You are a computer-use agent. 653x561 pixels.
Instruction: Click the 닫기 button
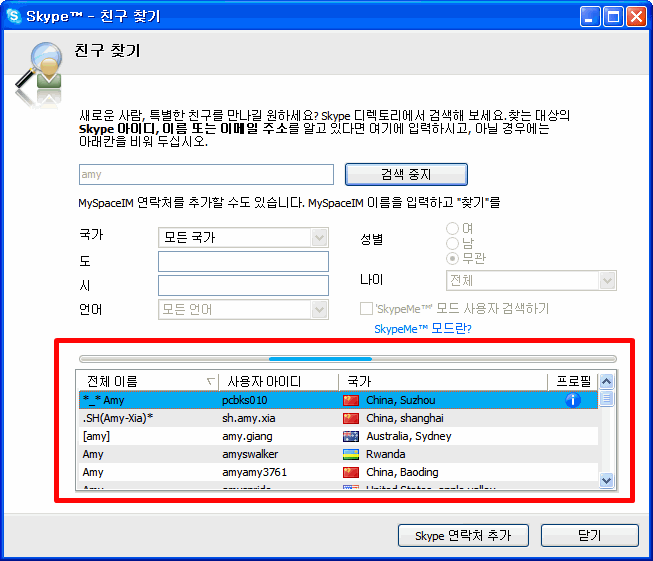point(589,535)
